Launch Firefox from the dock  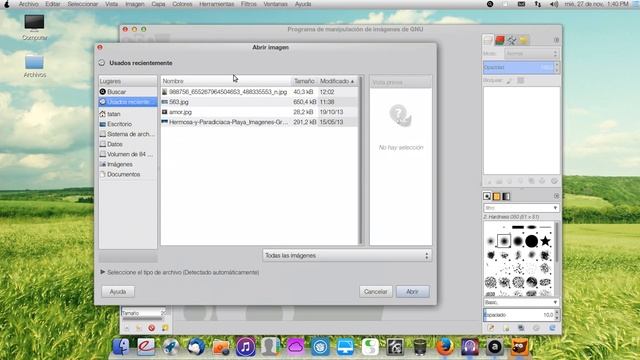point(445,347)
